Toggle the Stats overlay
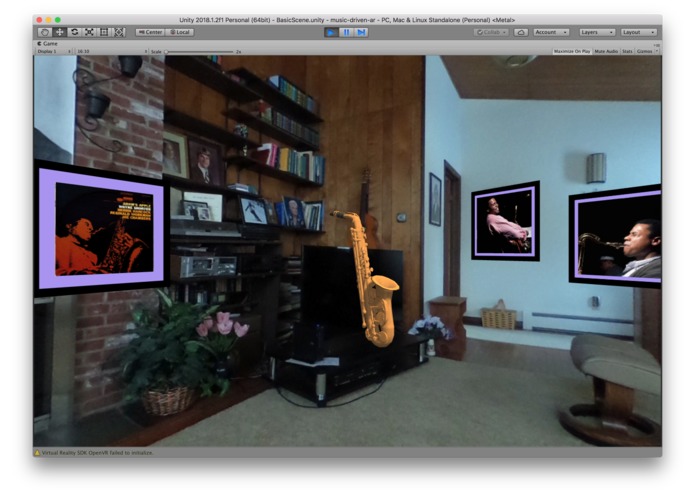The image size is (695, 494). [627, 51]
